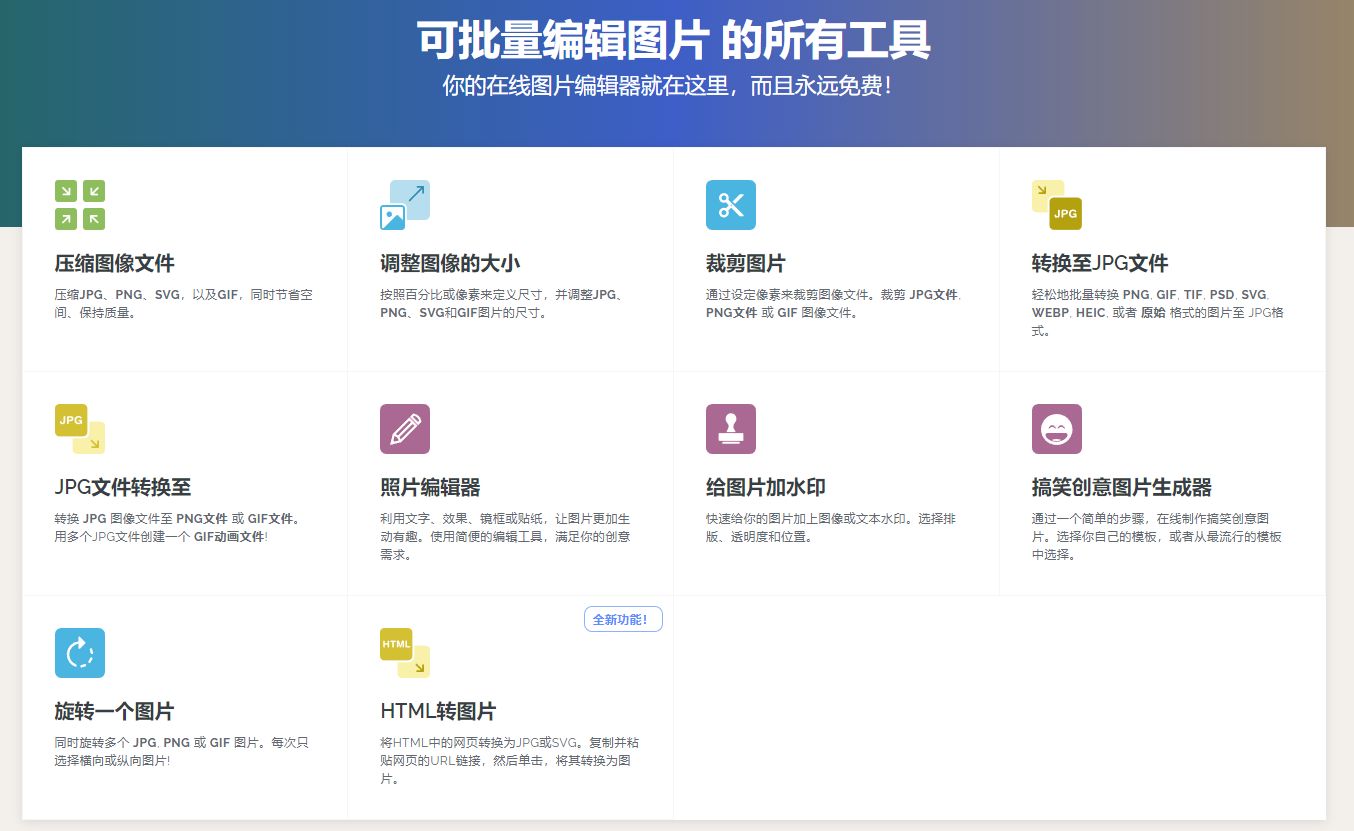Open the 旋转一个图片 tool title
Screen dimensions: 1354x831
(115, 712)
